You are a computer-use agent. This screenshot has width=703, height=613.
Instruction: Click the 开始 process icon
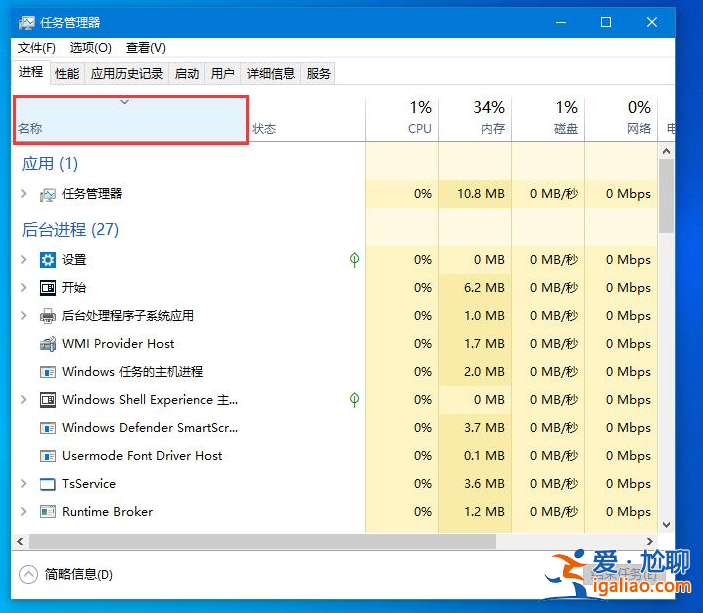(48, 287)
